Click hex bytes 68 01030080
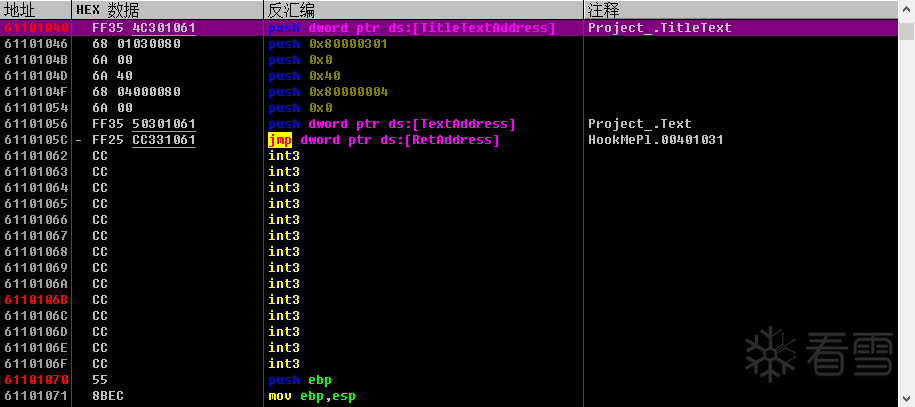 point(137,44)
